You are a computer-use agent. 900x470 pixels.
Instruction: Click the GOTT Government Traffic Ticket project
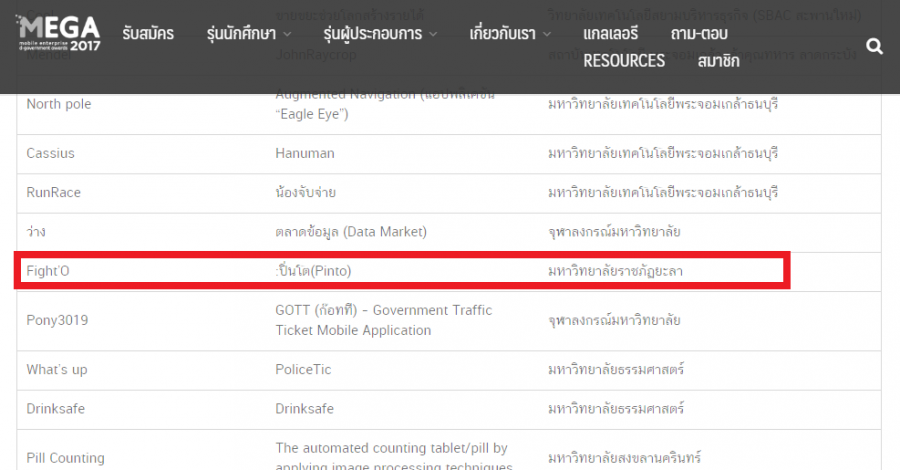pyautogui.click(x=383, y=320)
